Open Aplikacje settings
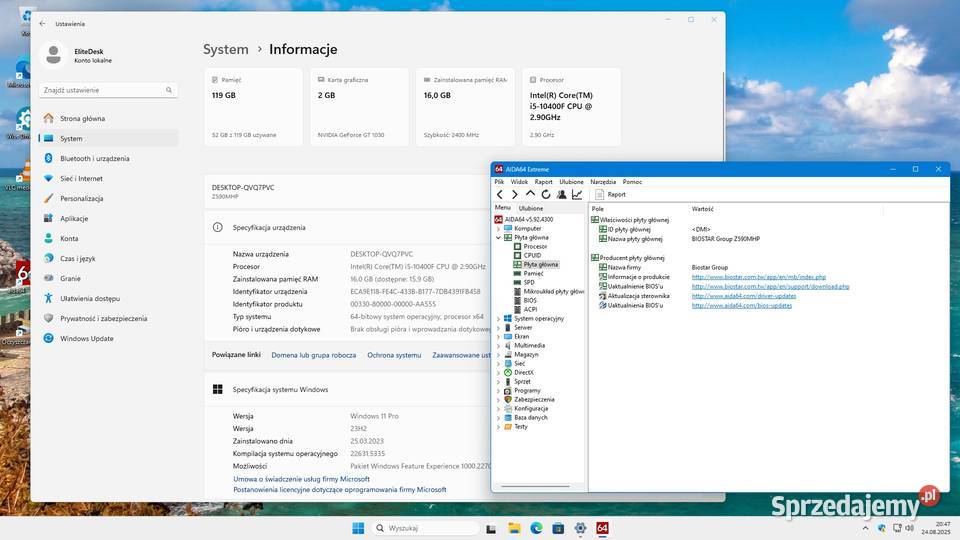The width and height of the screenshot is (960, 540). [x=109, y=219]
